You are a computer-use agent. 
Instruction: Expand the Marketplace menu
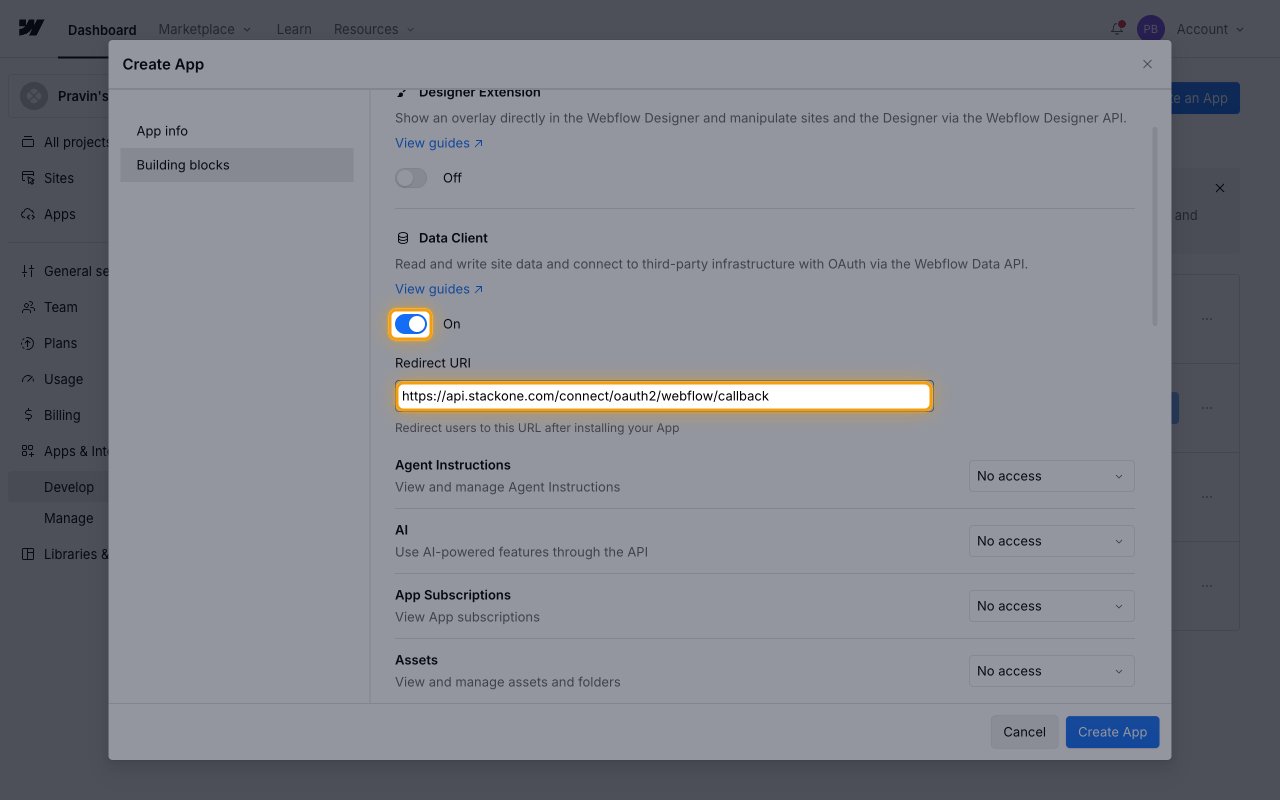tap(205, 29)
